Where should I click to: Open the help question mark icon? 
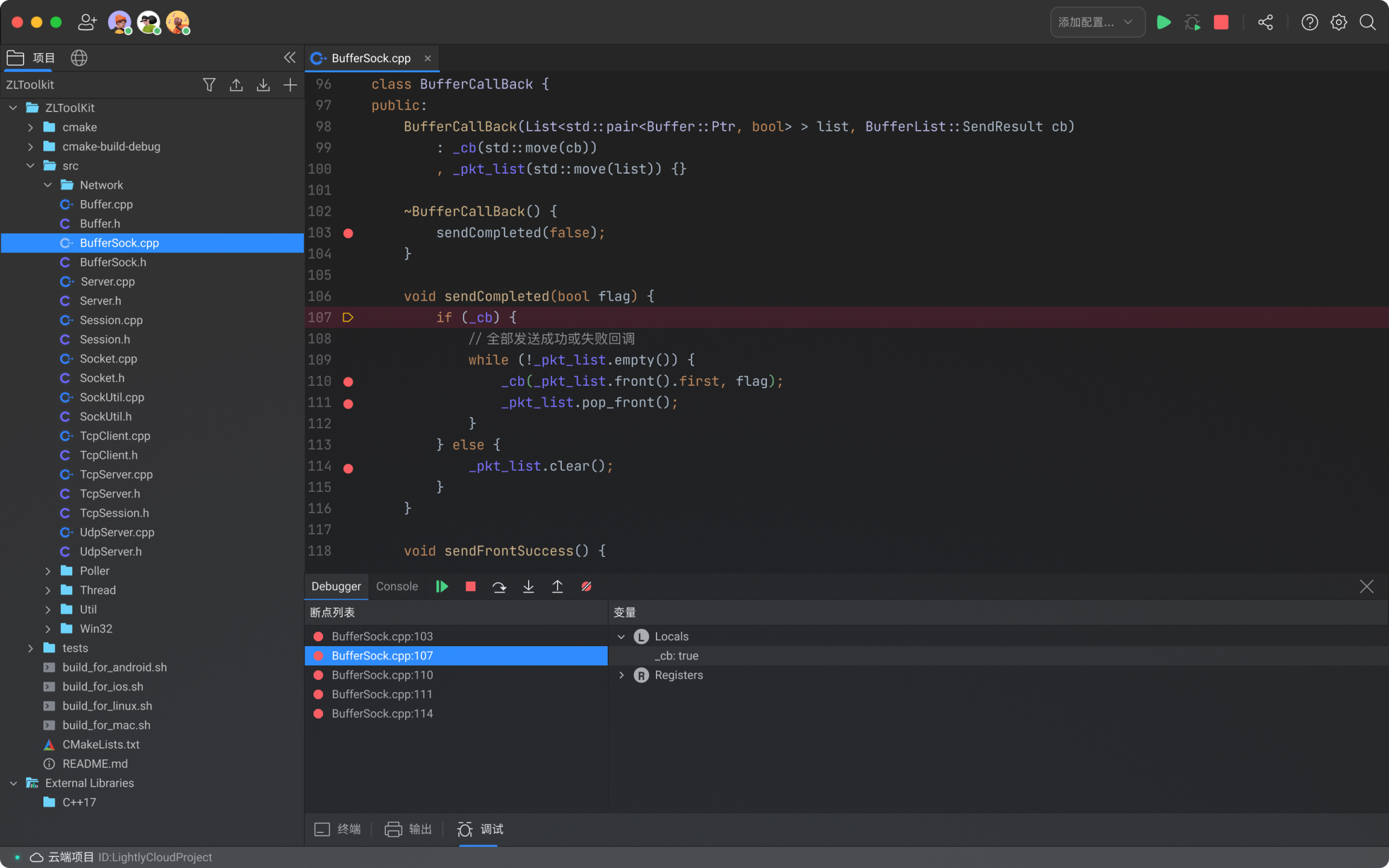[1309, 22]
